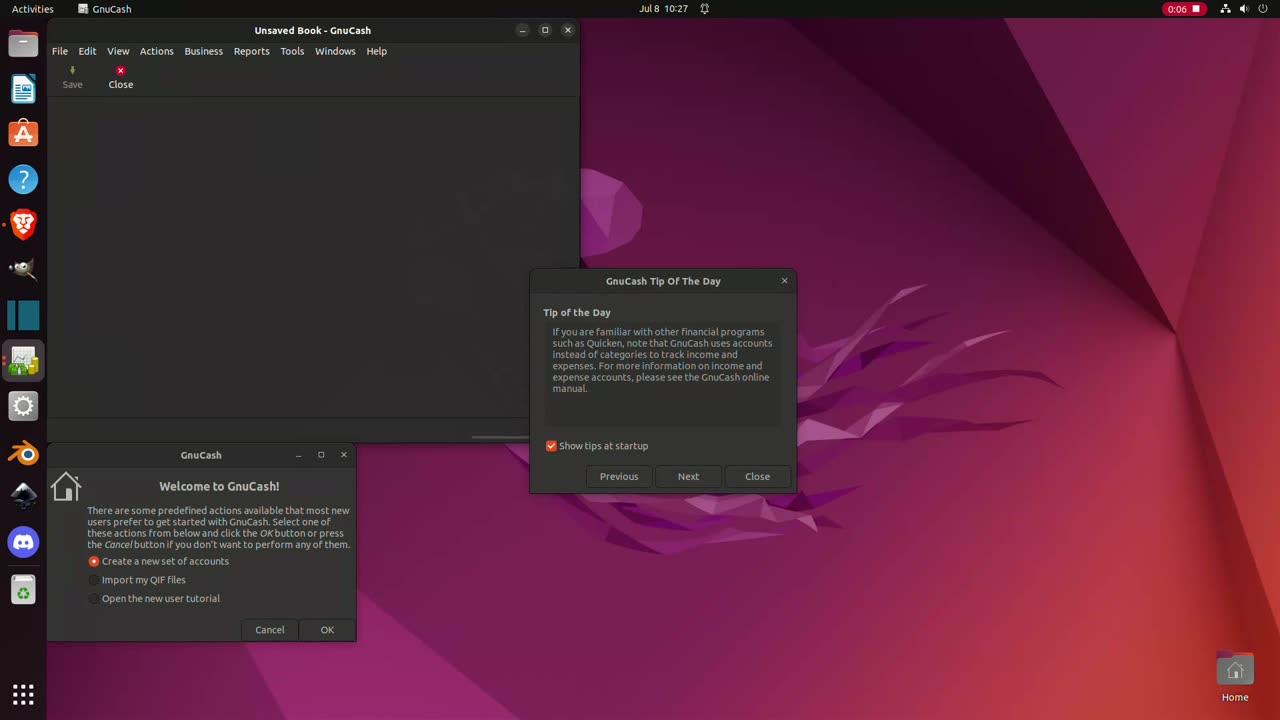Open the Help menu
The image size is (1280, 720).
pyautogui.click(x=376, y=51)
